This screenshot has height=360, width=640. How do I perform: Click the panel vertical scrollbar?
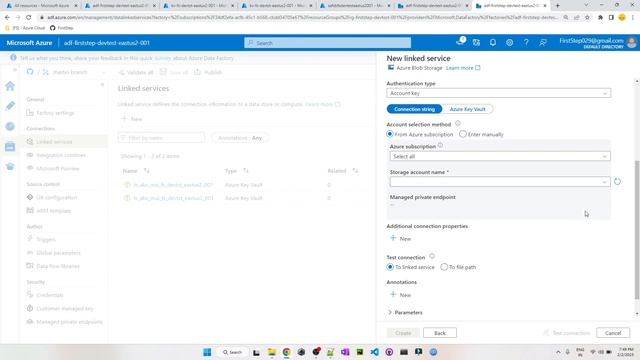click(637, 229)
